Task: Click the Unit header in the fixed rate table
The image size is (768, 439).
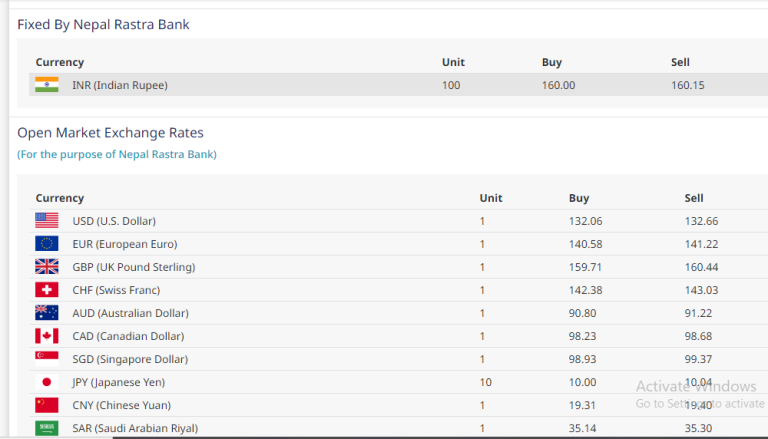Action: pos(453,62)
